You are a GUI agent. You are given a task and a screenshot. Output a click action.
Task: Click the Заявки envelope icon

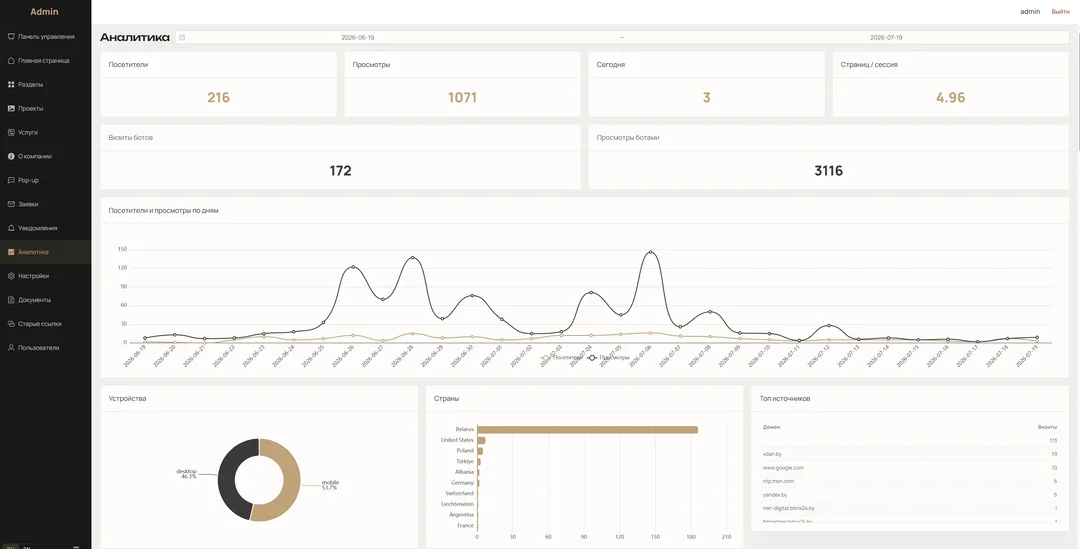pos(11,204)
